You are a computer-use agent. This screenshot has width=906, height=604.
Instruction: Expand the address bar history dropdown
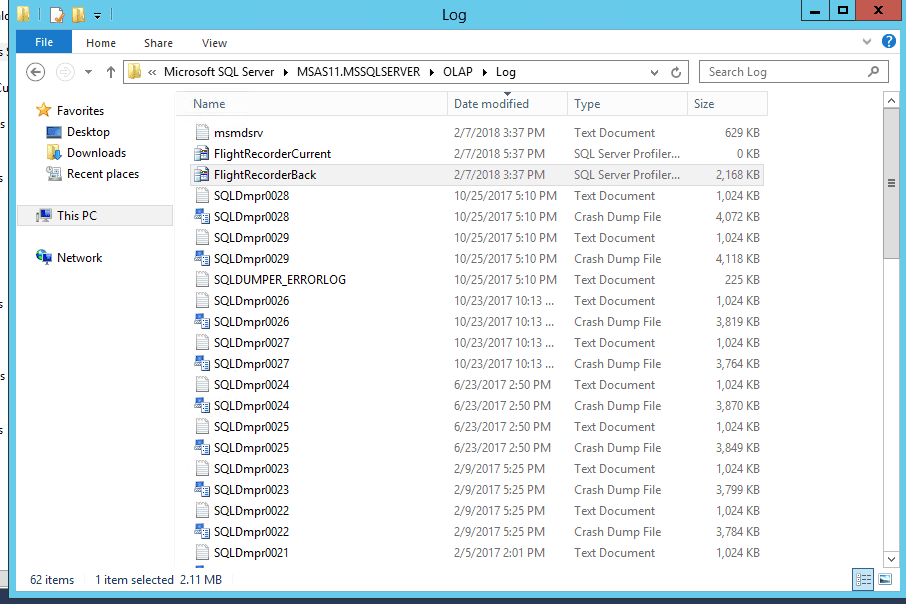pos(654,72)
